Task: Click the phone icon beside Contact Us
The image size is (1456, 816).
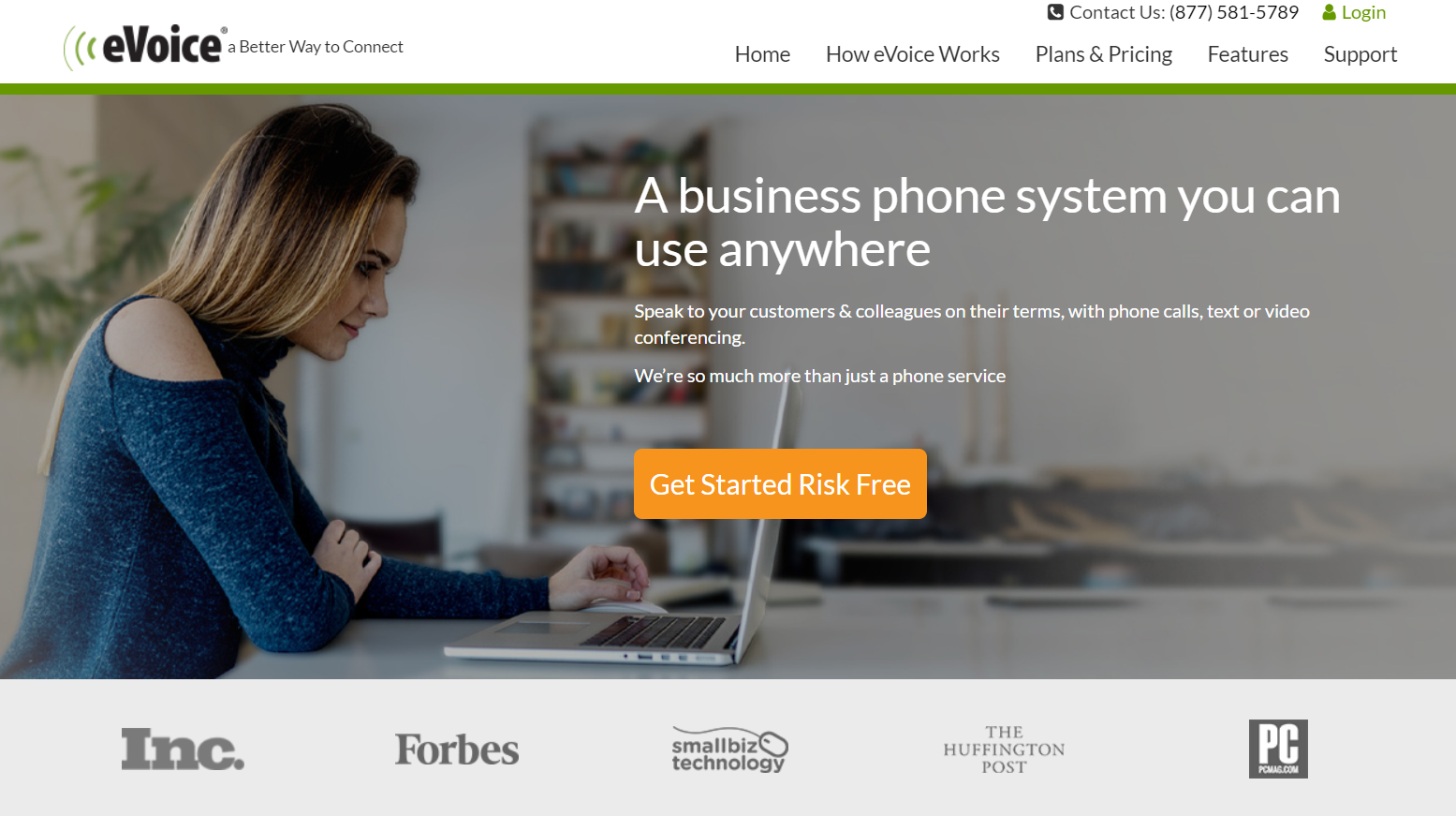Action: 1055,12
